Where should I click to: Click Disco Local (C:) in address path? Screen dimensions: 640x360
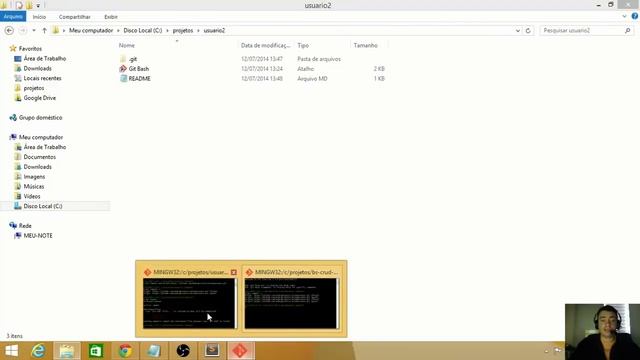(x=142, y=31)
